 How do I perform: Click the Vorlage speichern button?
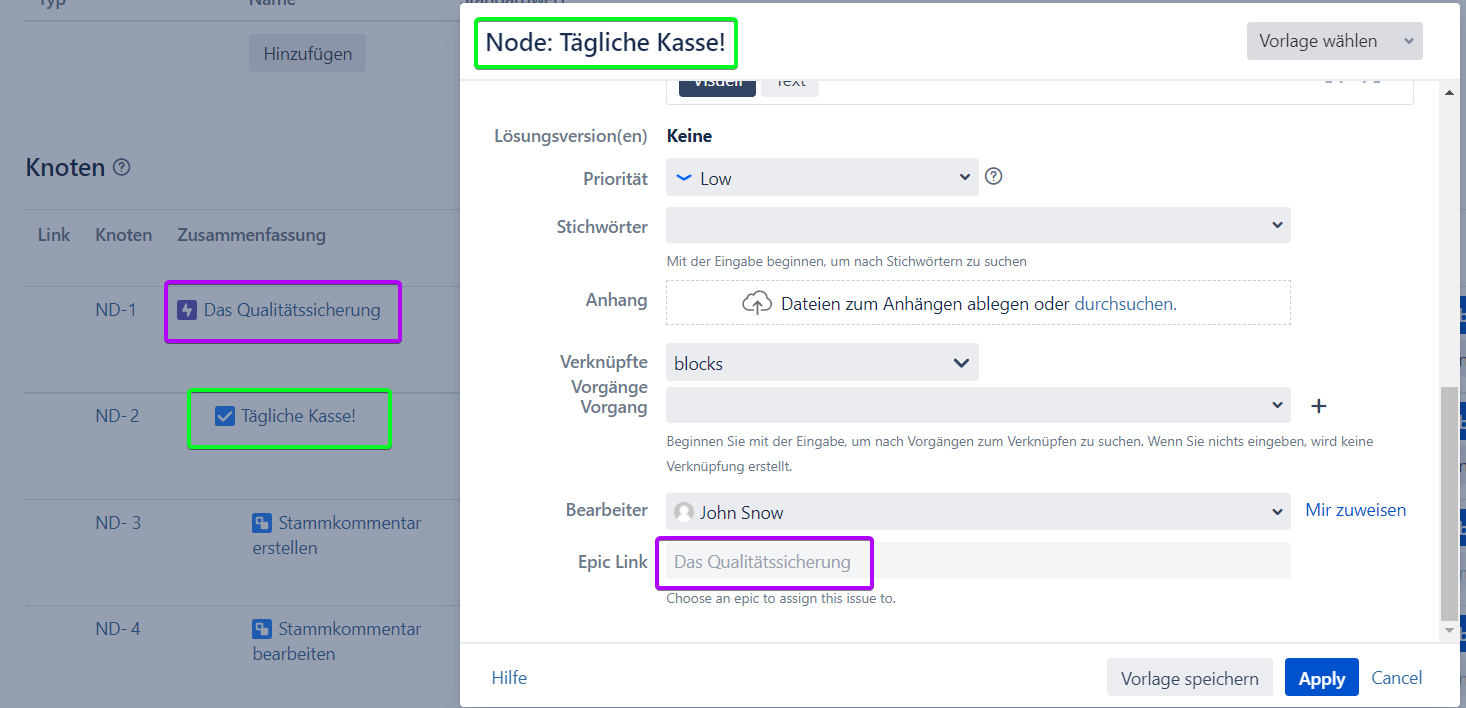pyautogui.click(x=1189, y=678)
